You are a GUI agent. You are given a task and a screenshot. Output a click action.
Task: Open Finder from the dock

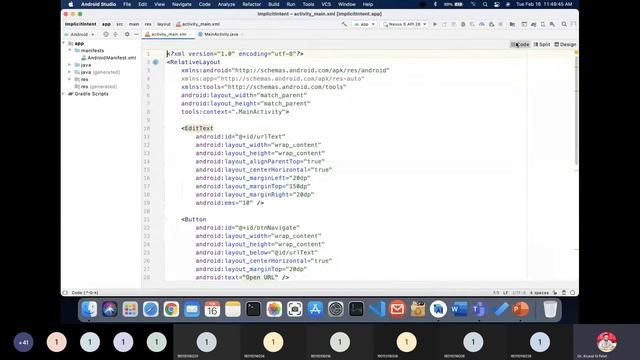coord(89,309)
